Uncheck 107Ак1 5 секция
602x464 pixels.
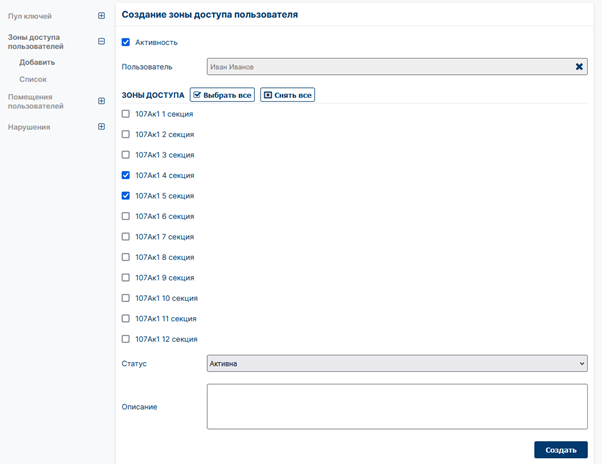[126, 196]
